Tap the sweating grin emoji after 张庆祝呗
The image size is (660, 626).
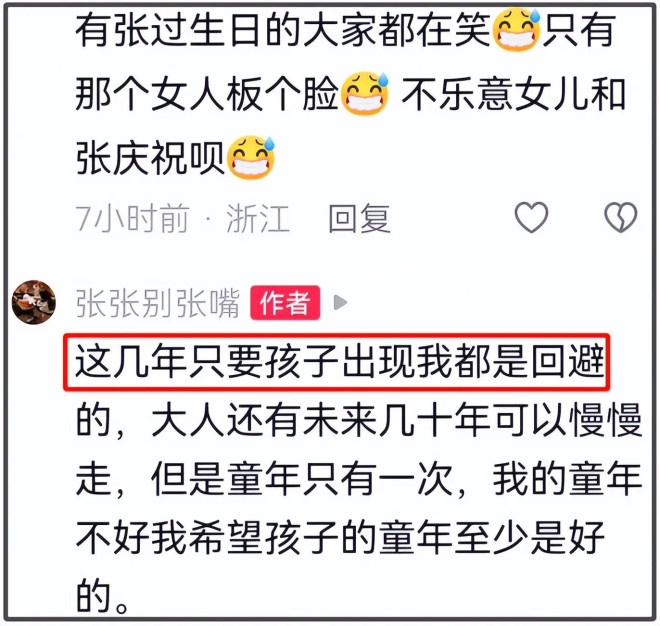click(x=251, y=157)
